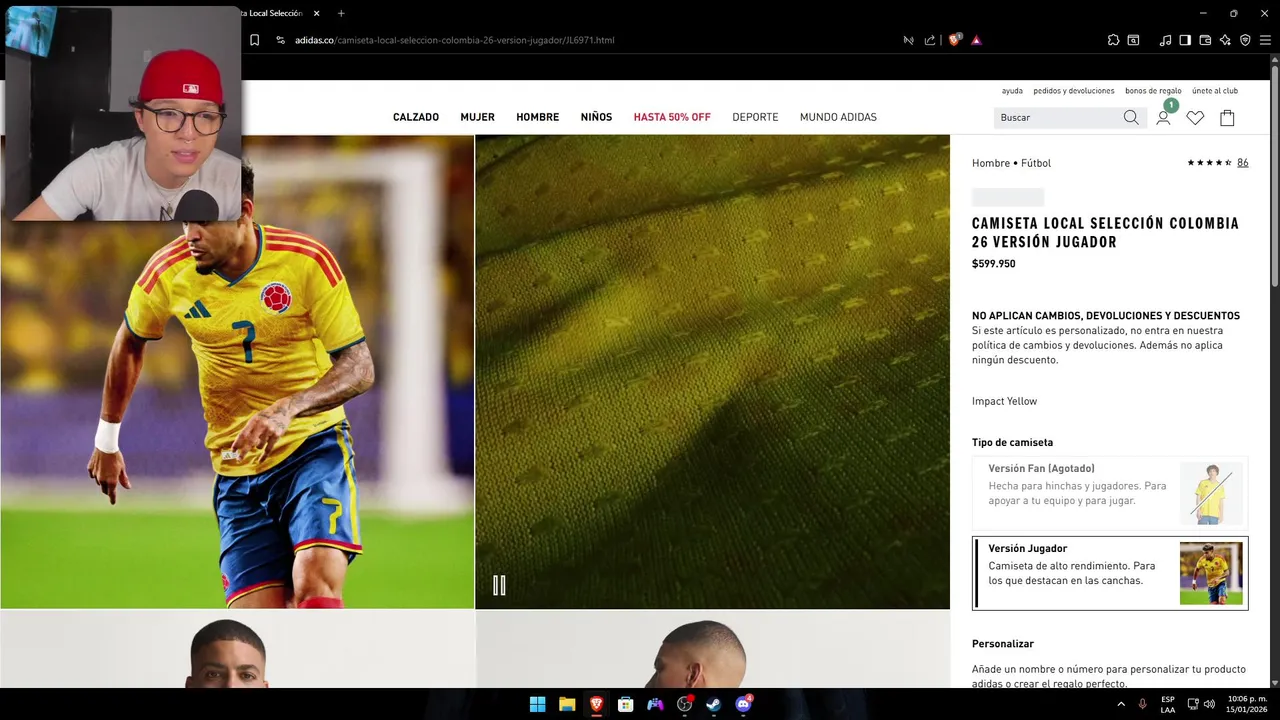Open the player running product photo
The width and height of the screenshot is (1280, 720).
click(237, 372)
